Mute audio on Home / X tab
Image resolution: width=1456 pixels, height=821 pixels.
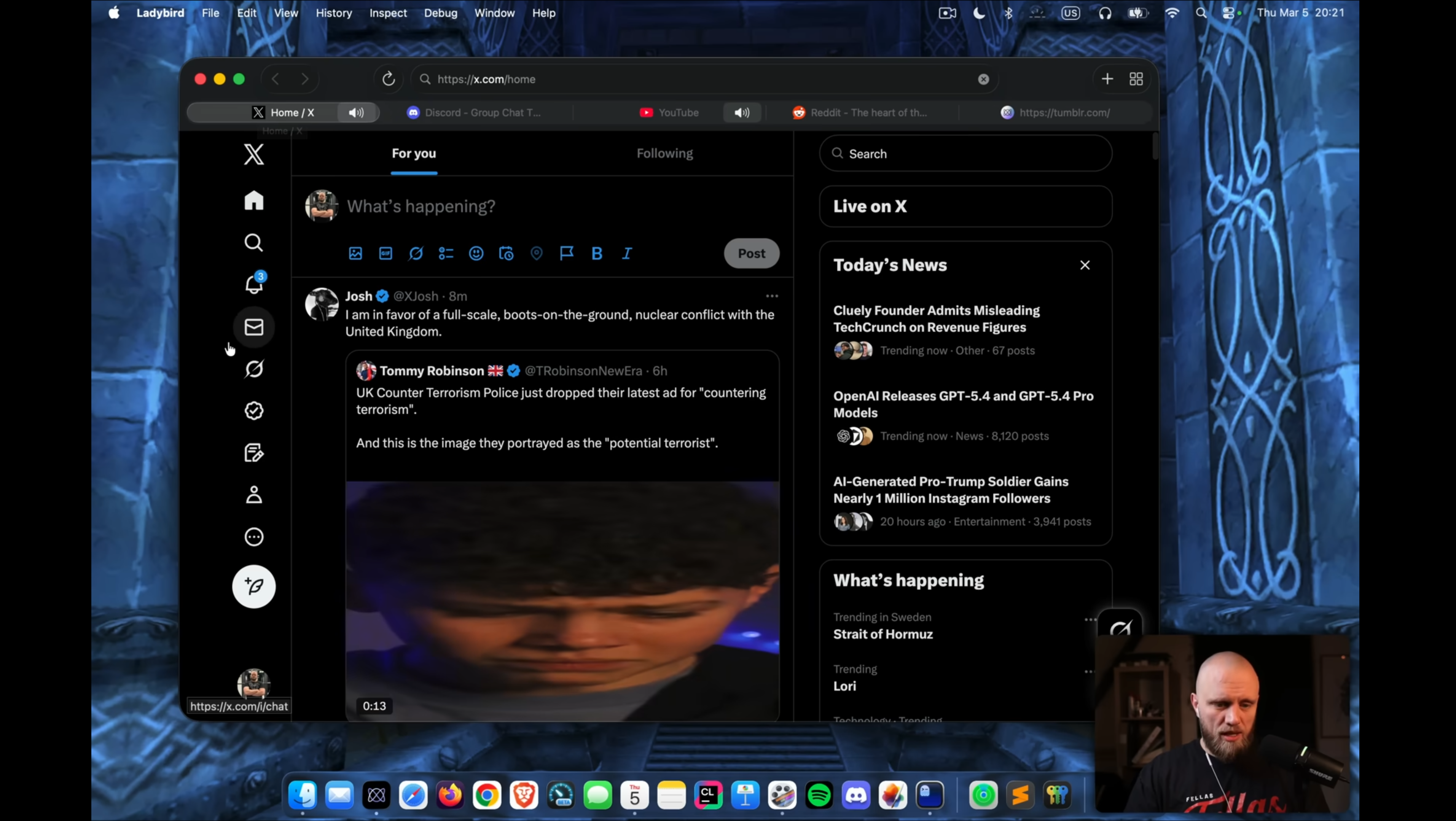pos(356,113)
